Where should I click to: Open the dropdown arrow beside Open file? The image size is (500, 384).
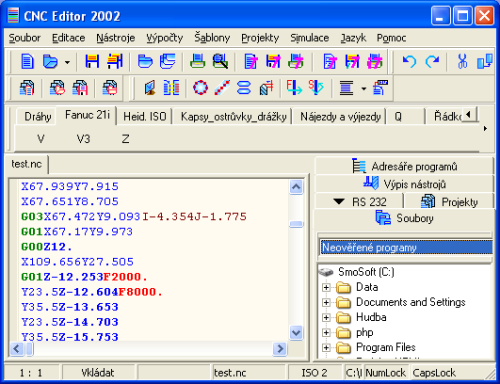tap(67, 62)
